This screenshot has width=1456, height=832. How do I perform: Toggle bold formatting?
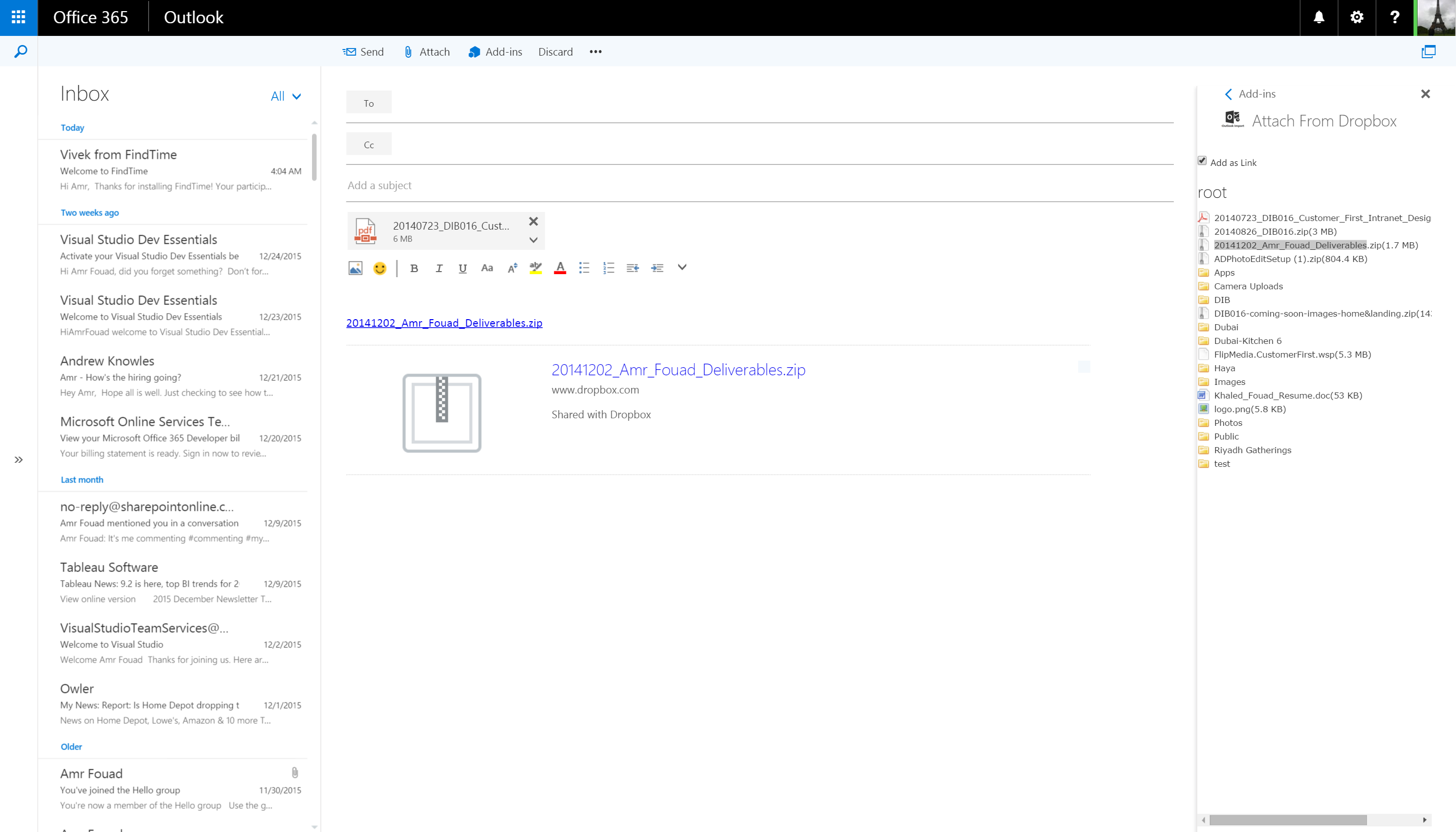(x=414, y=268)
